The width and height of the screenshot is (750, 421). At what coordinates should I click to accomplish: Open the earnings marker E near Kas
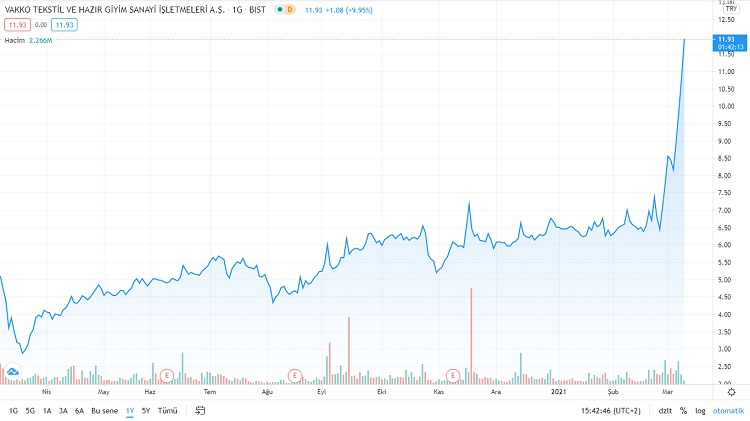pos(452,376)
